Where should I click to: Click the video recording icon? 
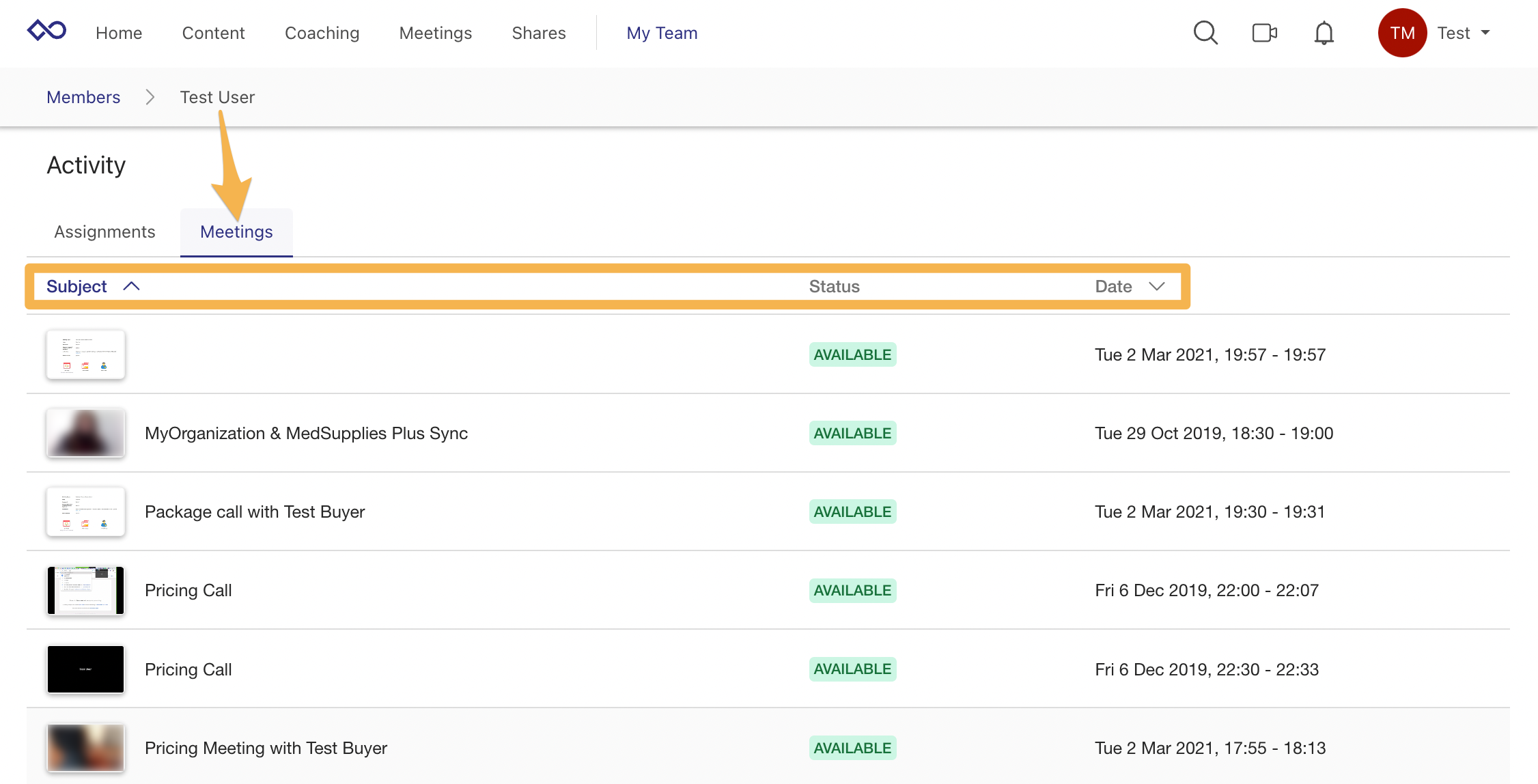tap(1264, 32)
